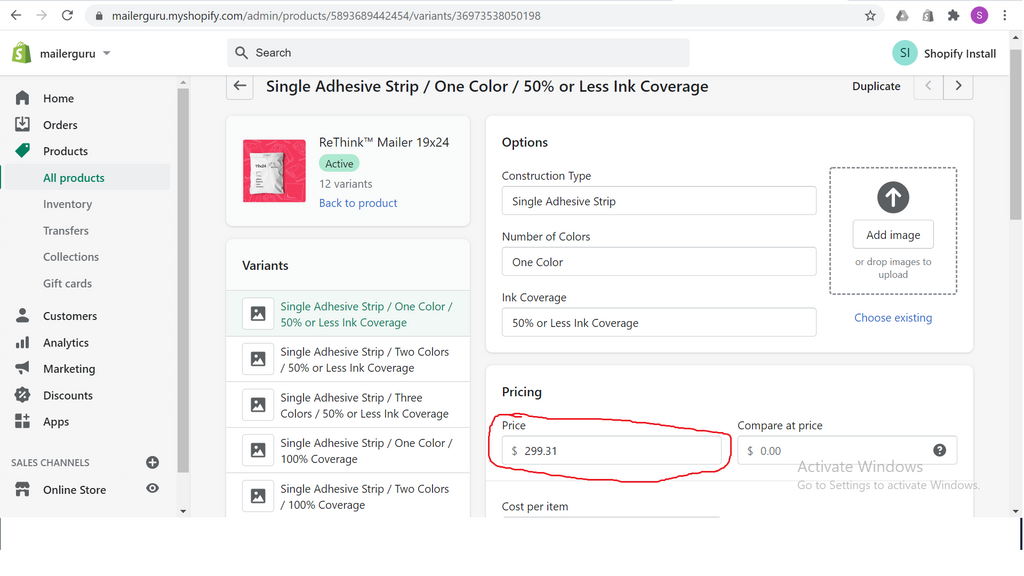Click image placeholder of Three Colors variant
Image resolution: width=1024 pixels, height=576 pixels.
coord(258,405)
